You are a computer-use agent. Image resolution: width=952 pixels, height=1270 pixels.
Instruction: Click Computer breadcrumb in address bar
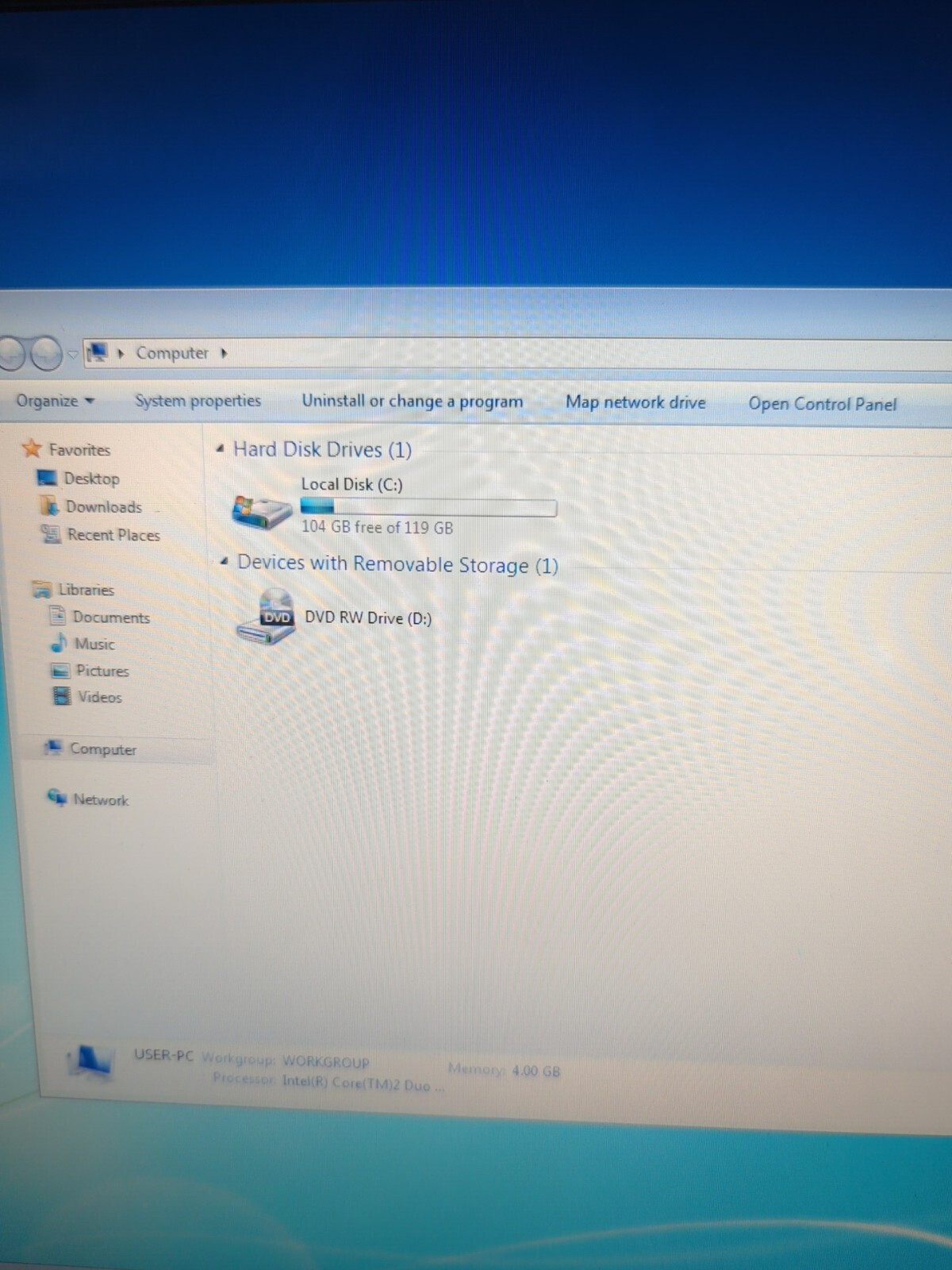171,353
